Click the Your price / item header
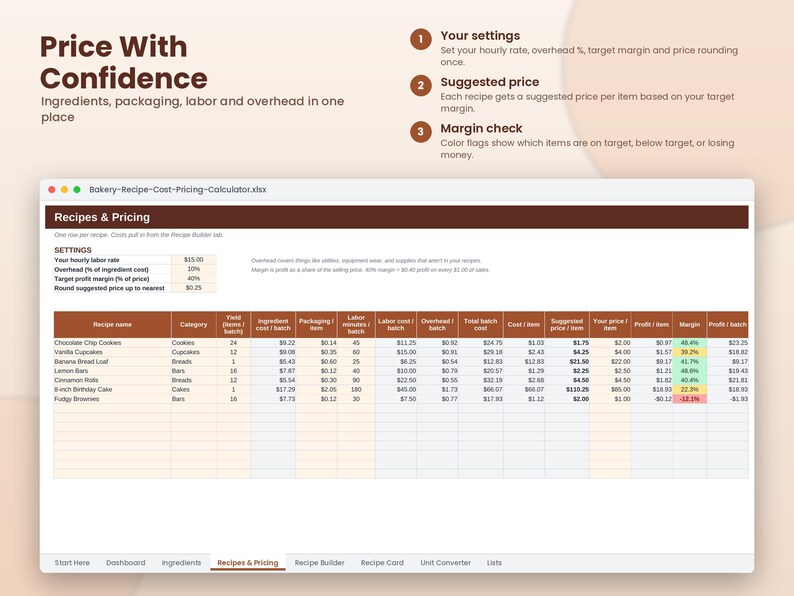Viewport: 794px width, 596px height. click(610, 325)
